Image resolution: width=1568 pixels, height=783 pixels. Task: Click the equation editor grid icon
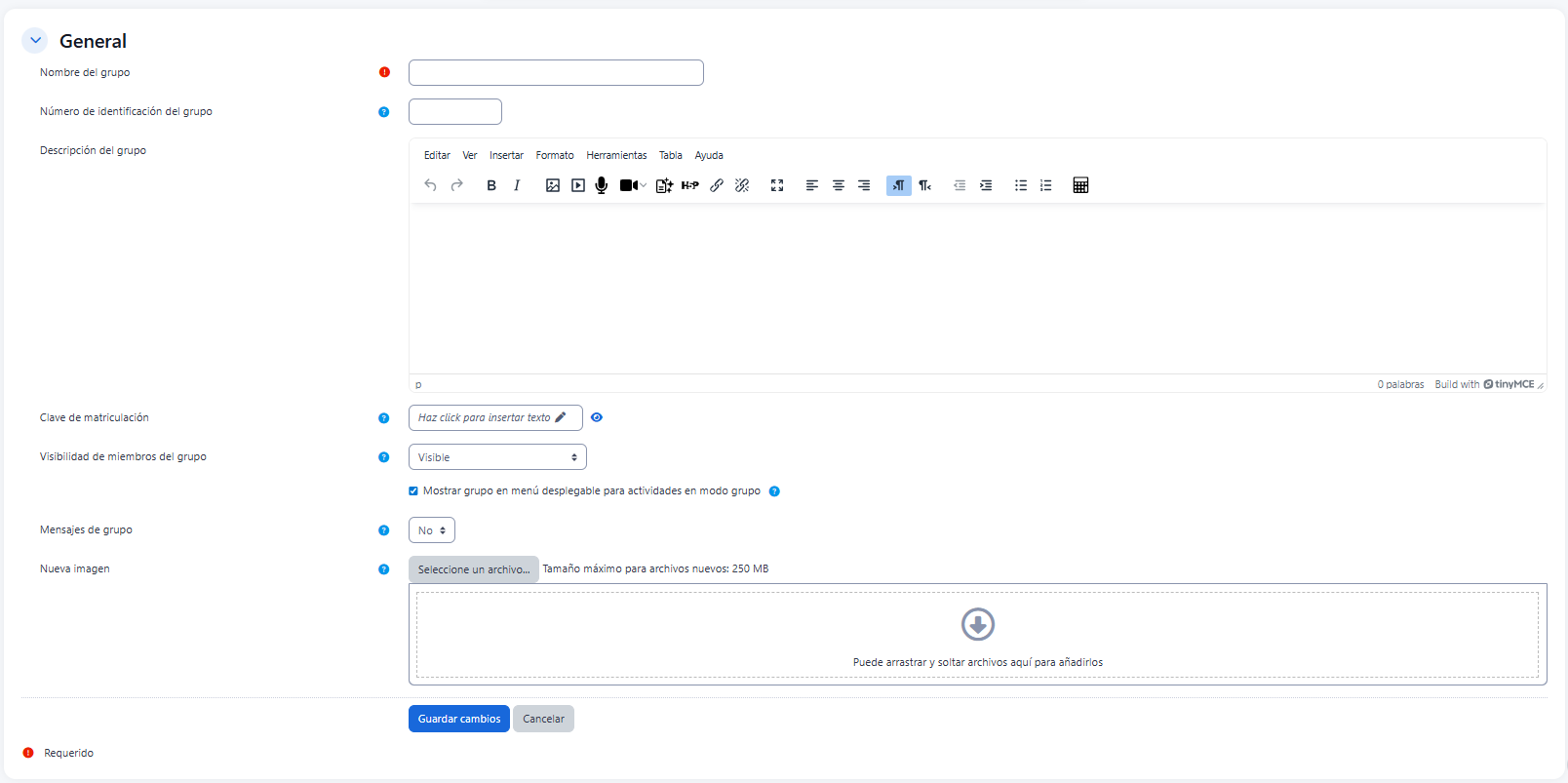tap(1080, 185)
